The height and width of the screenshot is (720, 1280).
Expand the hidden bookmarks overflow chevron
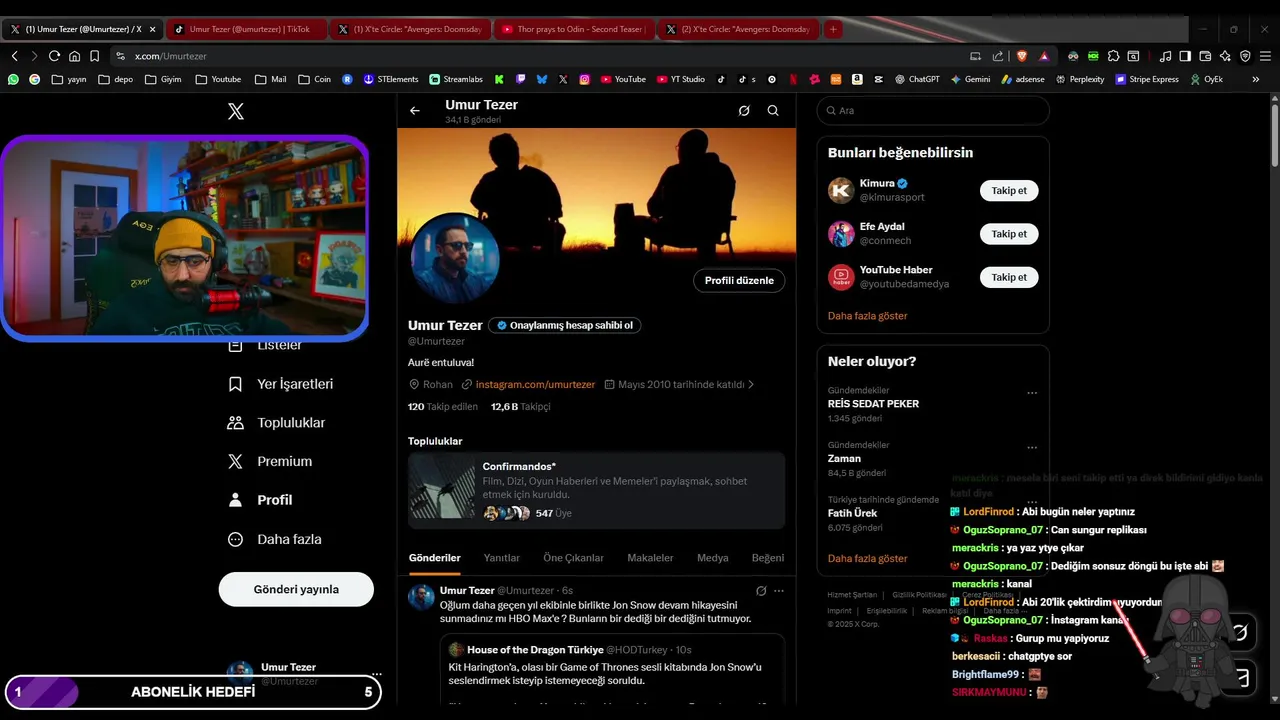point(1256,79)
